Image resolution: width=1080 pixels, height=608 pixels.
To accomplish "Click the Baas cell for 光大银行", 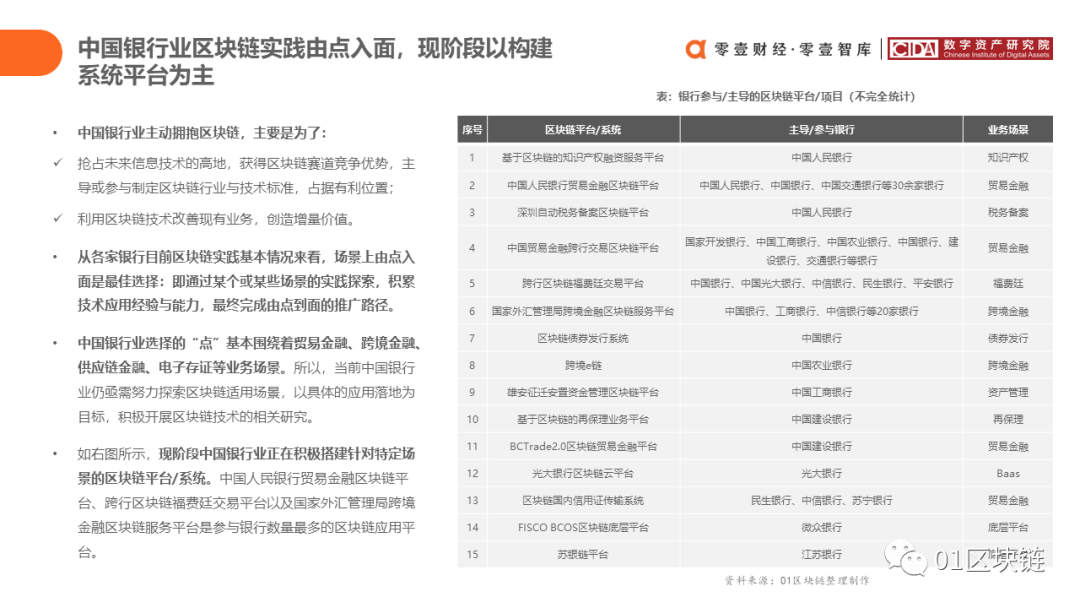I will pos(1007,473).
